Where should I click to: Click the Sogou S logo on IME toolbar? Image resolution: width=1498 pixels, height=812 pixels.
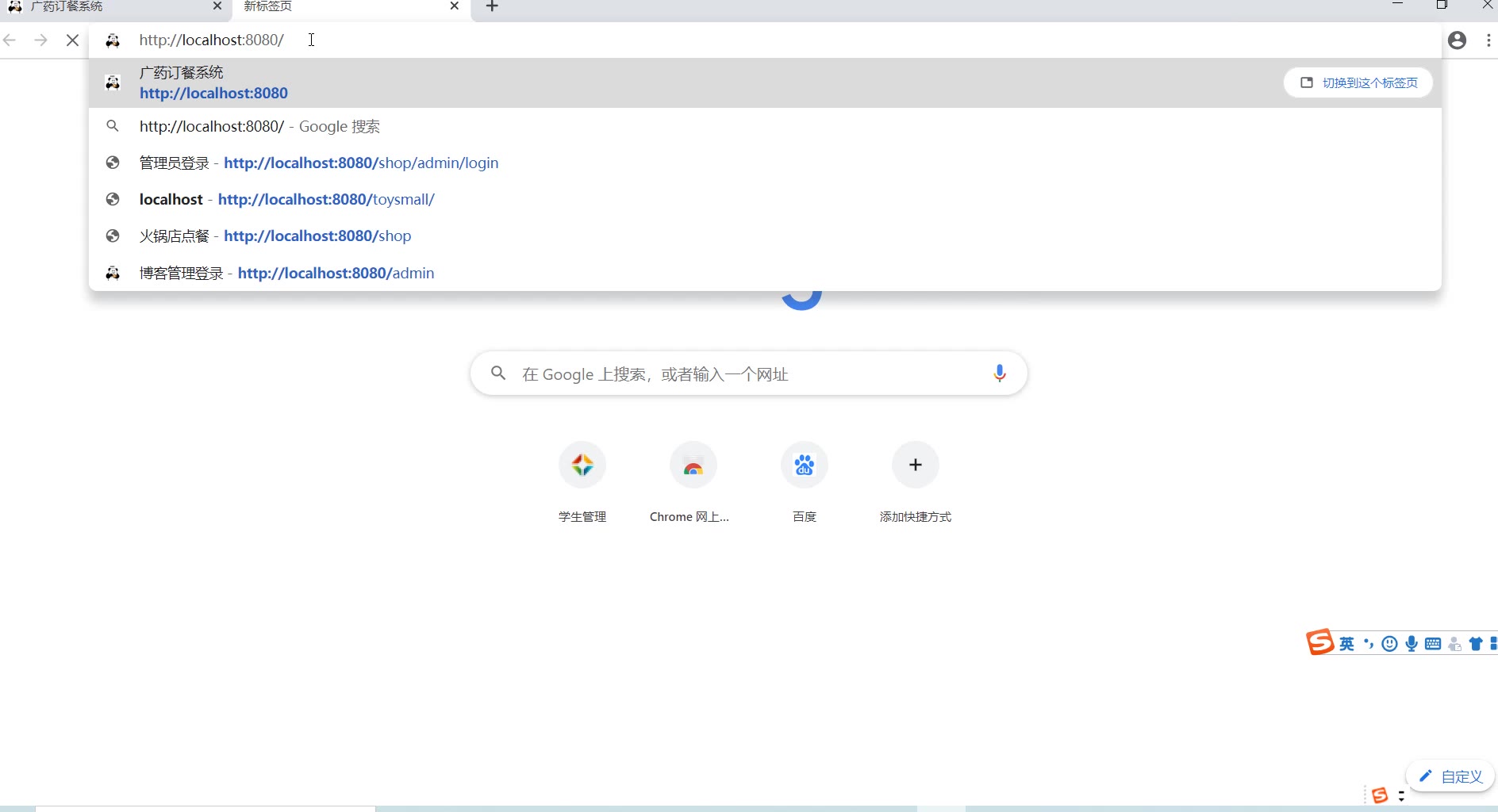tap(1320, 642)
